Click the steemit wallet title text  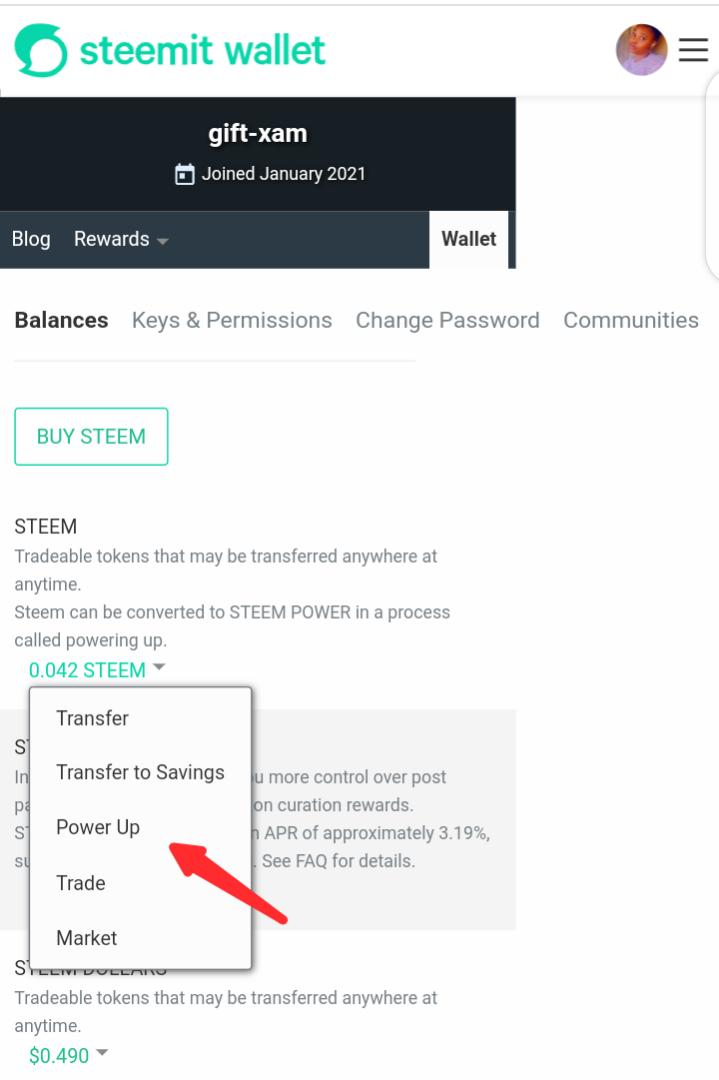tap(202, 50)
